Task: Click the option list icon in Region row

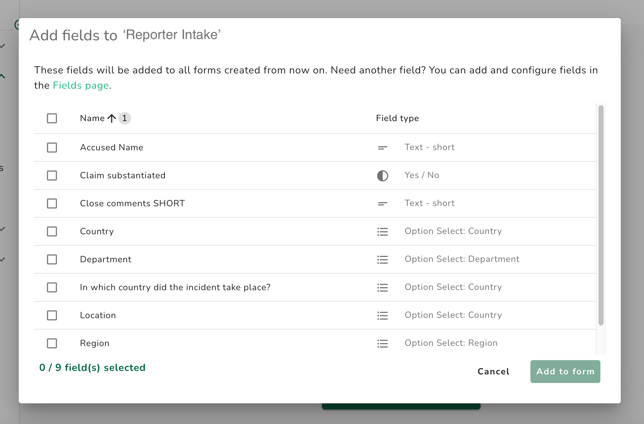Action: pos(382,344)
